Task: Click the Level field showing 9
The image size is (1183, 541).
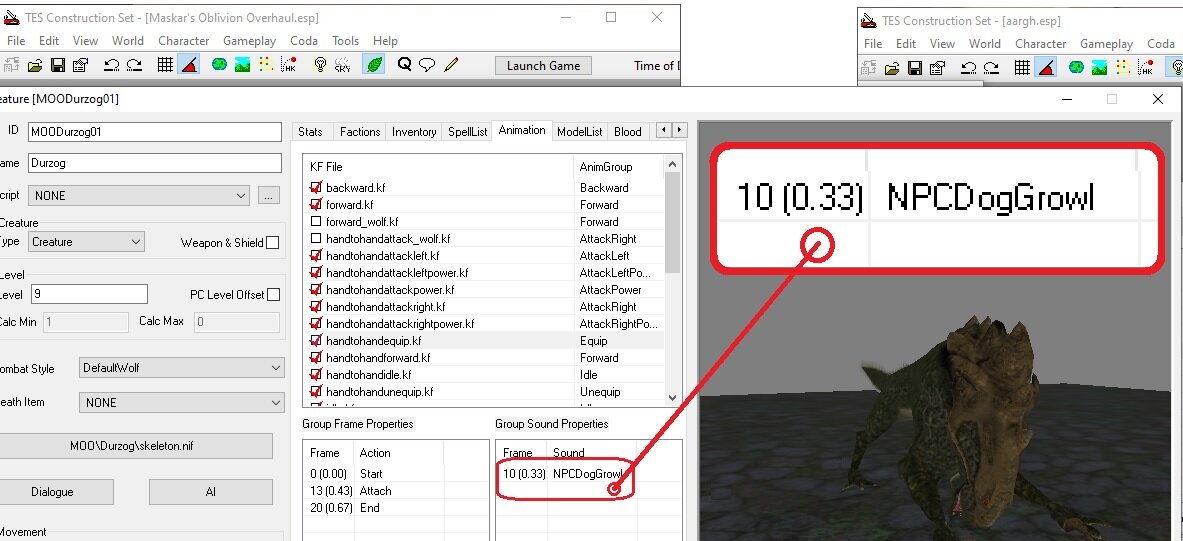Action: tap(89, 294)
